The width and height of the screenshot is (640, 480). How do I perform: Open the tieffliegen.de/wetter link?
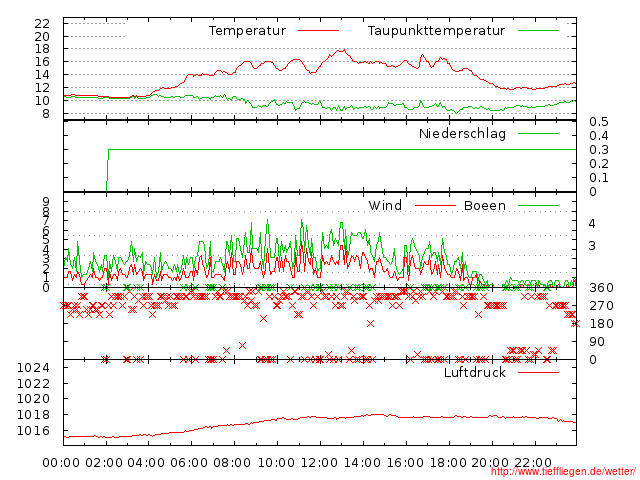(563, 471)
